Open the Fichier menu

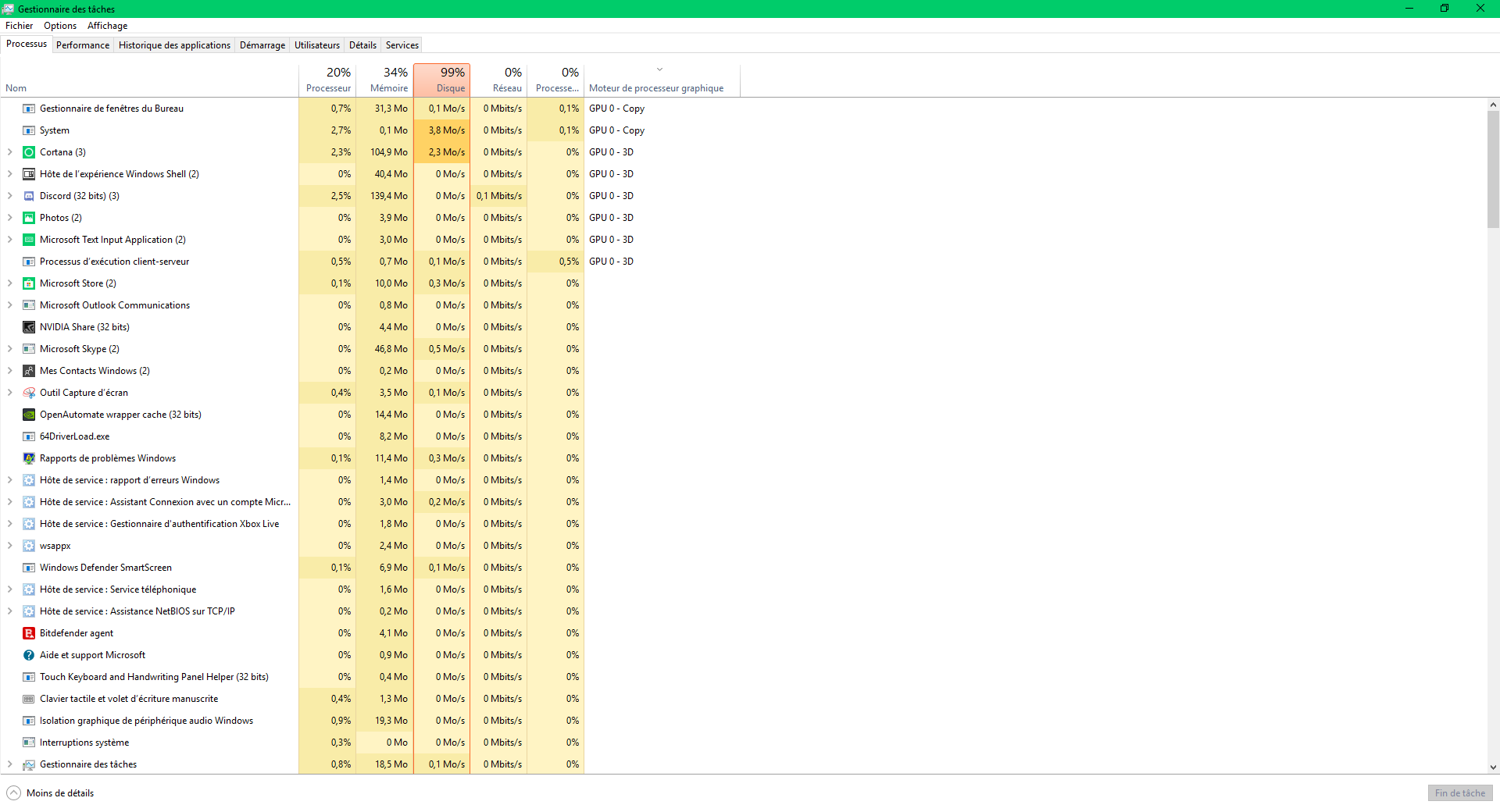pyautogui.click(x=19, y=26)
